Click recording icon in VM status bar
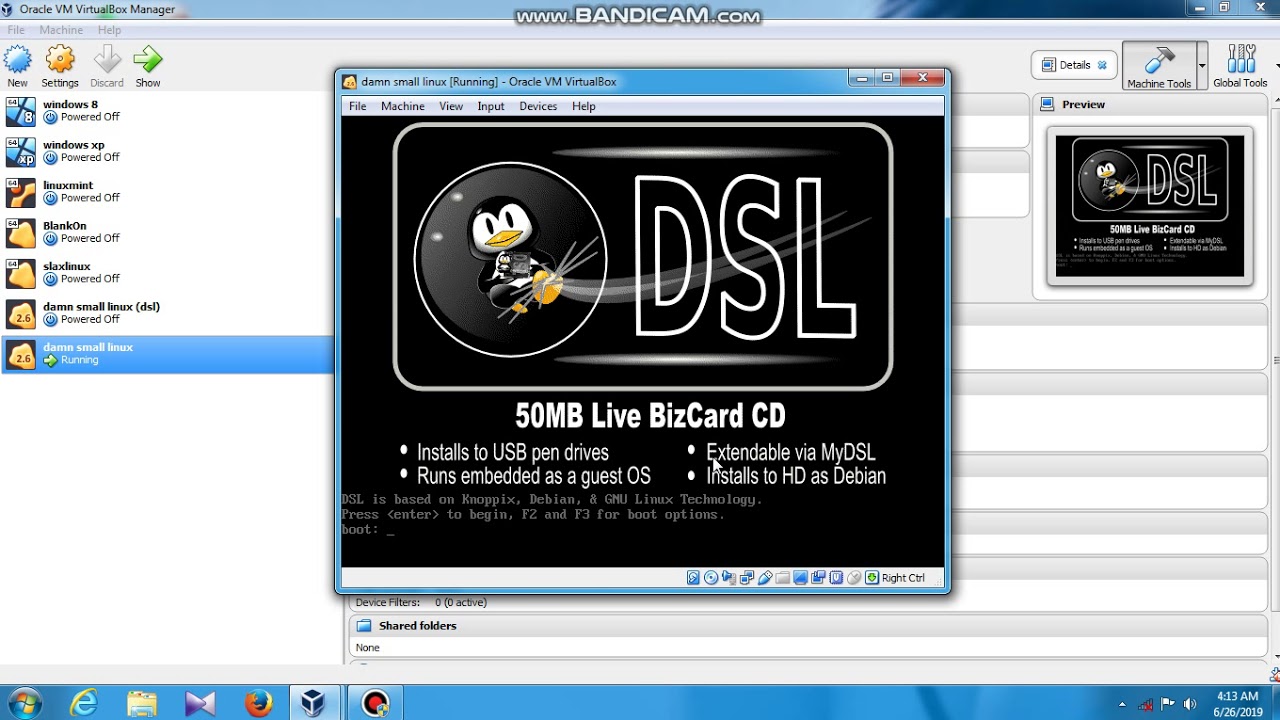Viewport: 1280px width, 720px height. [818, 578]
